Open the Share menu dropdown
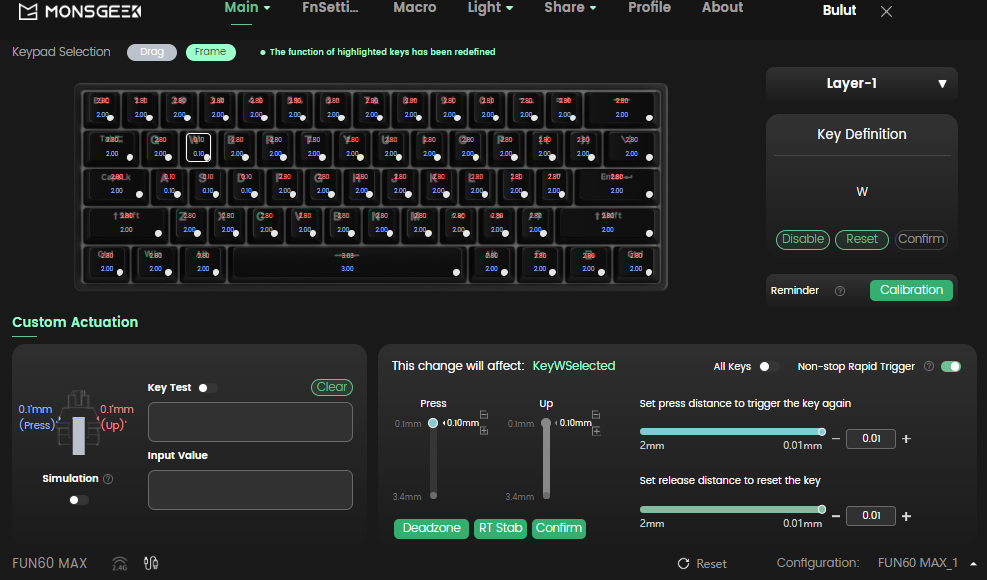This screenshot has height=580, width=987. coord(570,8)
